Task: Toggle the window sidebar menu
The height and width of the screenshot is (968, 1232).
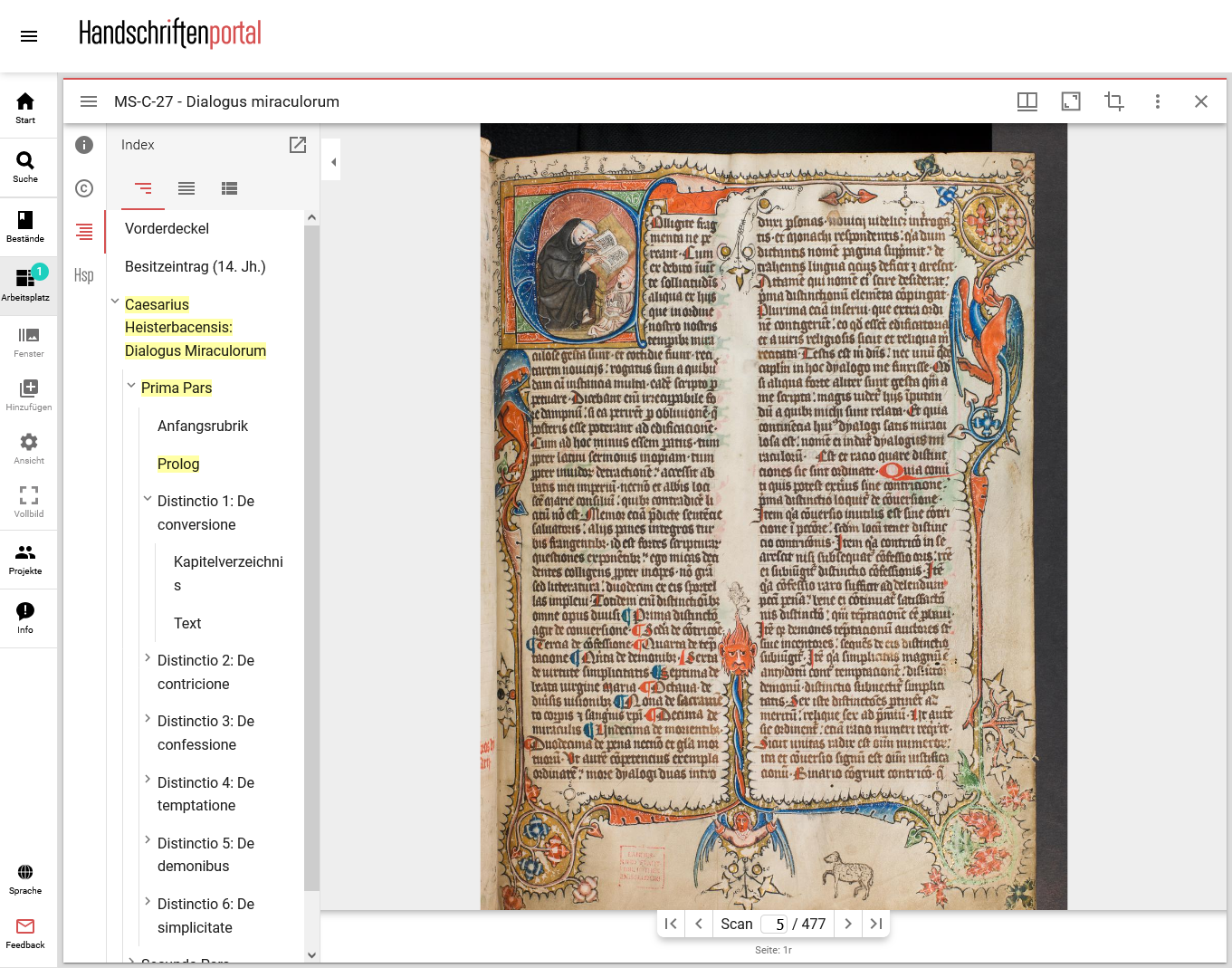Action: (x=89, y=101)
